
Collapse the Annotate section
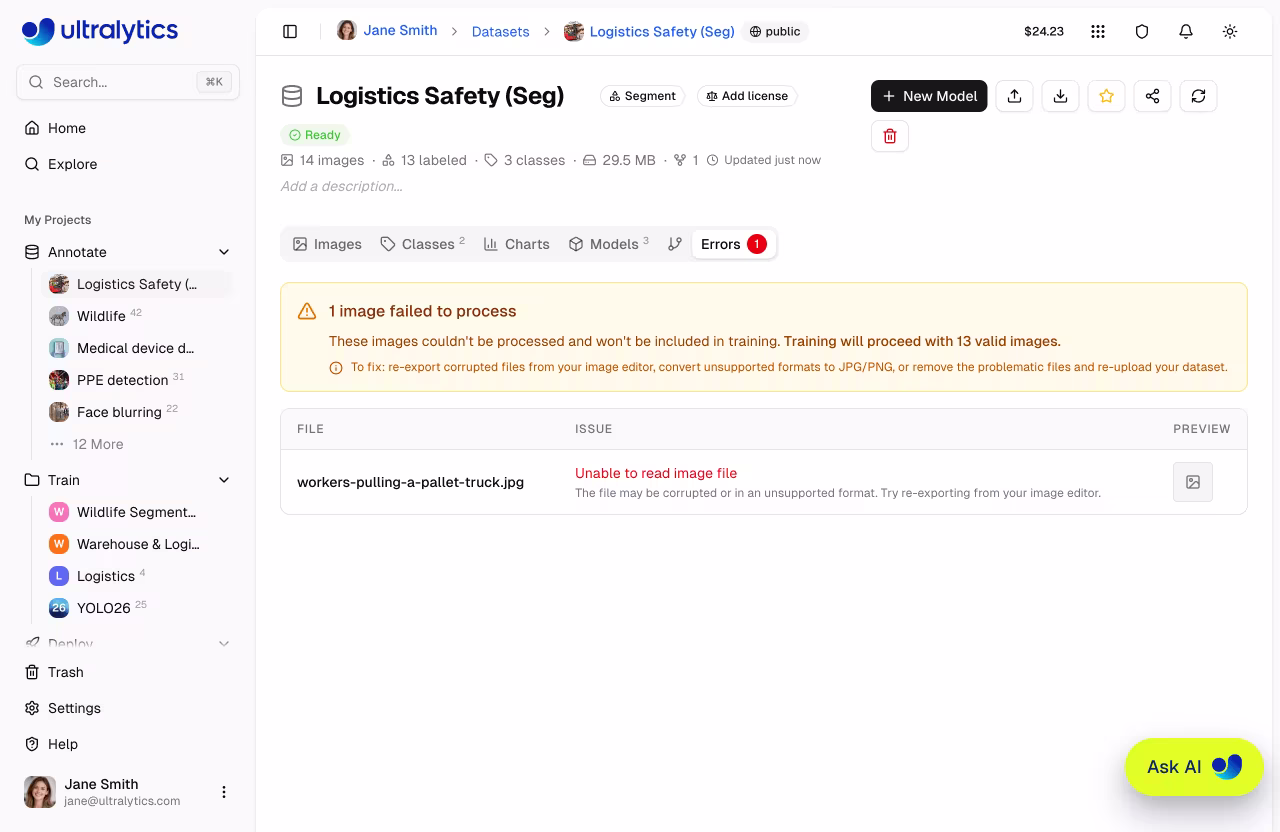224,252
